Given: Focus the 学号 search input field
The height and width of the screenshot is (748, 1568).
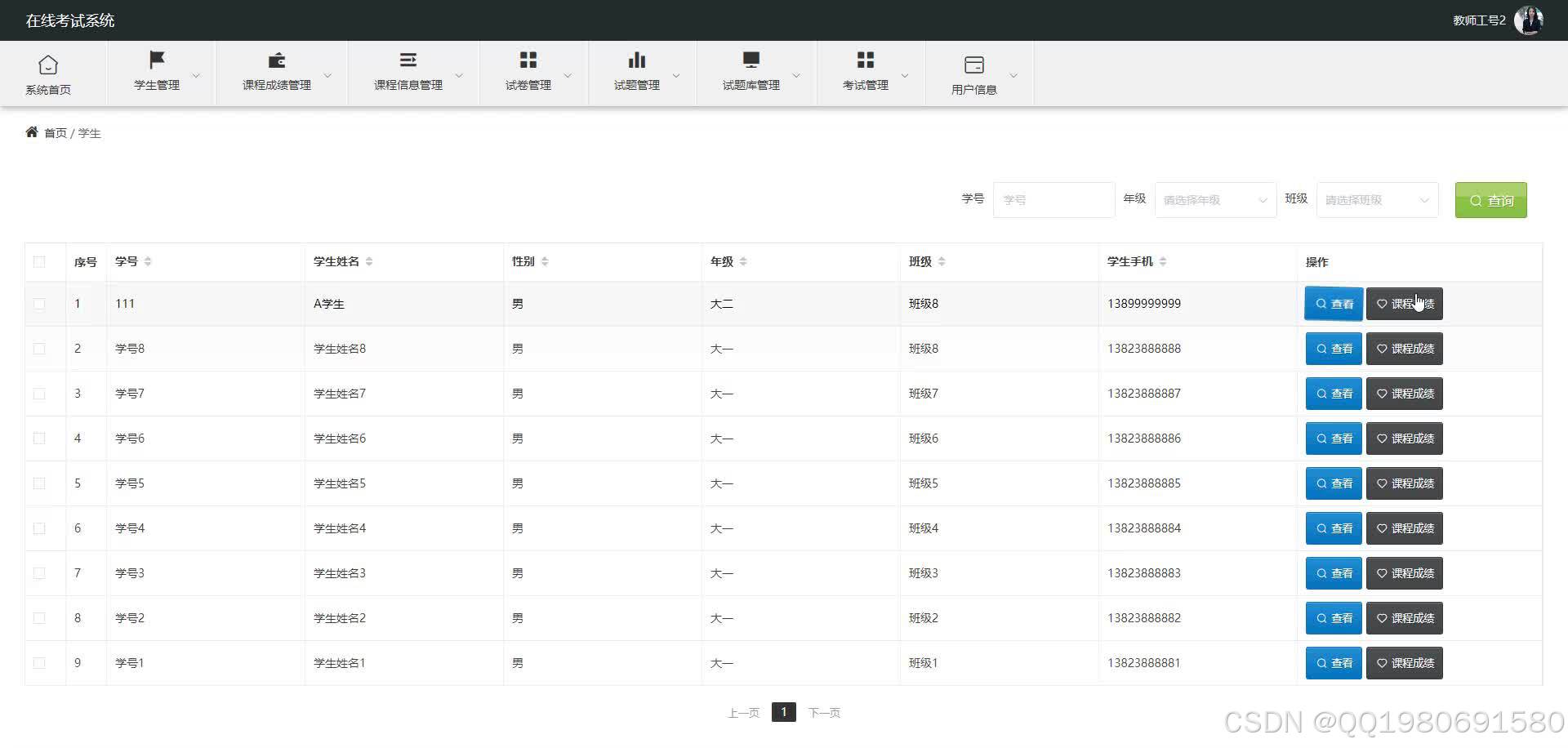Looking at the screenshot, I should [1053, 200].
